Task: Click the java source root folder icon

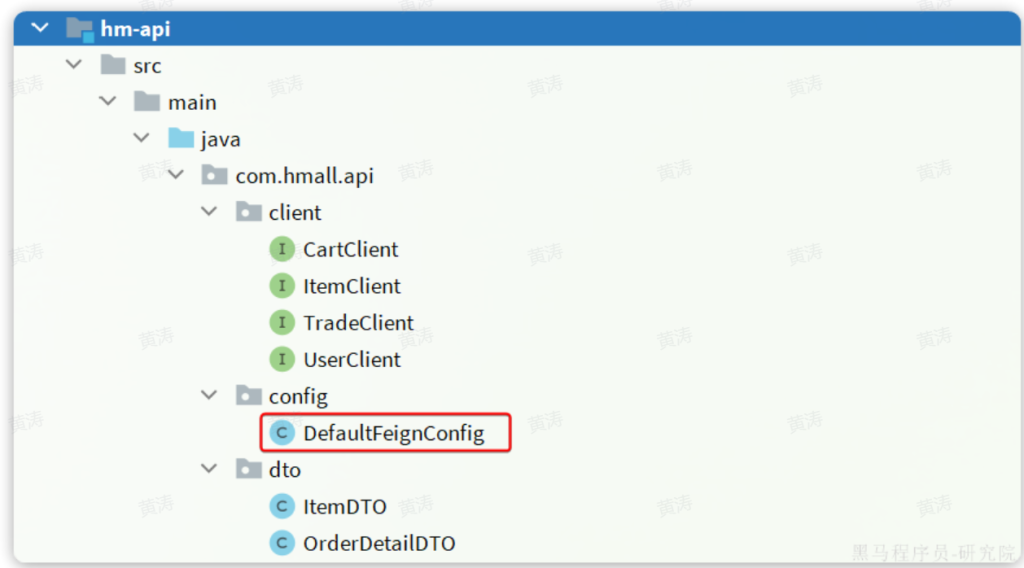Action: pos(180,139)
